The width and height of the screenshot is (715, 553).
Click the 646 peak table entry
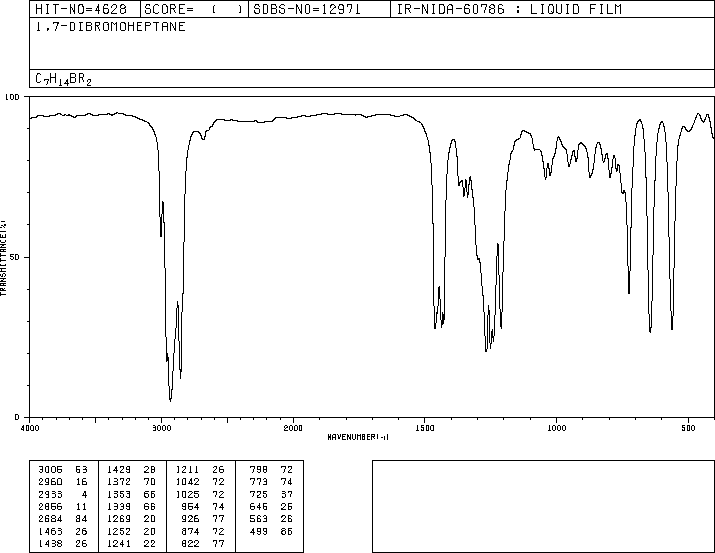pos(259,506)
